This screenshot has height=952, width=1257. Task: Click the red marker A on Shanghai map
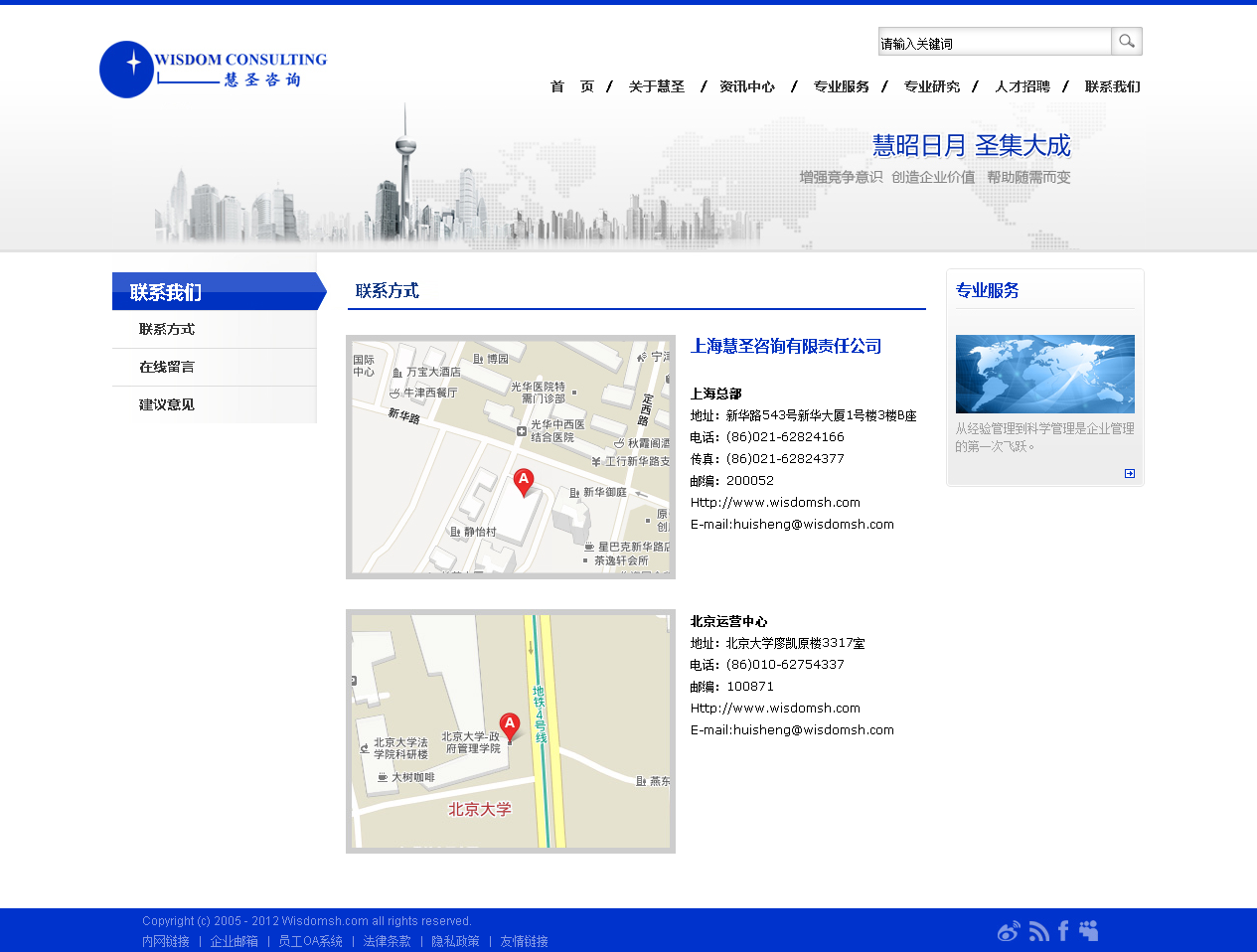(x=524, y=482)
